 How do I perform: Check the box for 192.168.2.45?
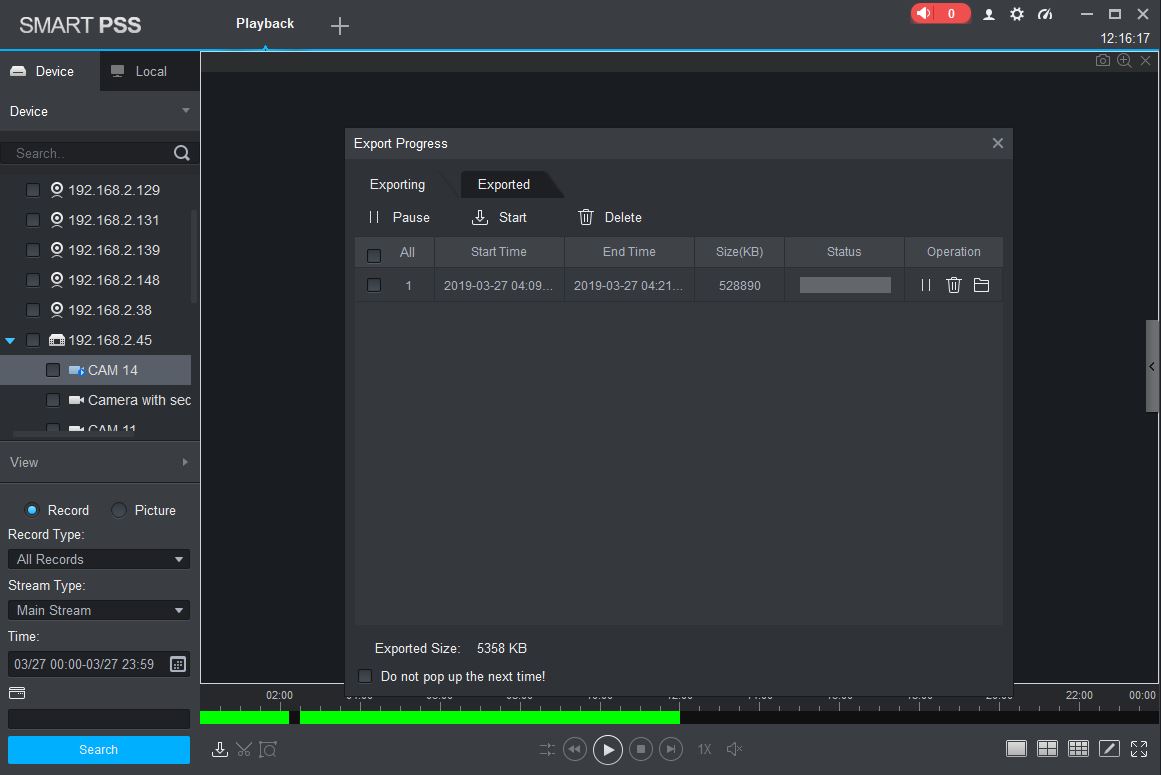33,340
